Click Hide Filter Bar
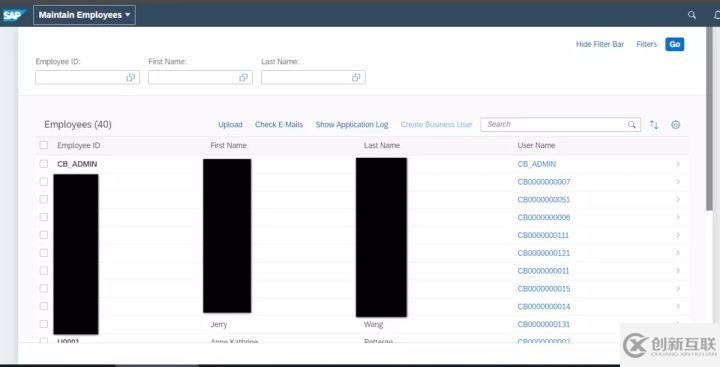The width and height of the screenshot is (720, 367). pyautogui.click(x=600, y=44)
